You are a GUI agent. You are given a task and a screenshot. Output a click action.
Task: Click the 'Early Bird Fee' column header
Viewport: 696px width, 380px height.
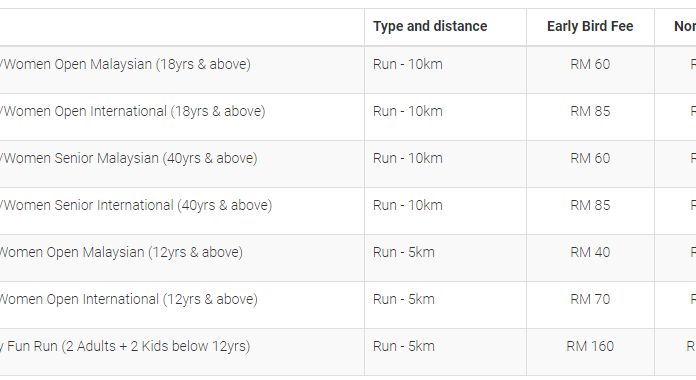click(x=590, y=26)
